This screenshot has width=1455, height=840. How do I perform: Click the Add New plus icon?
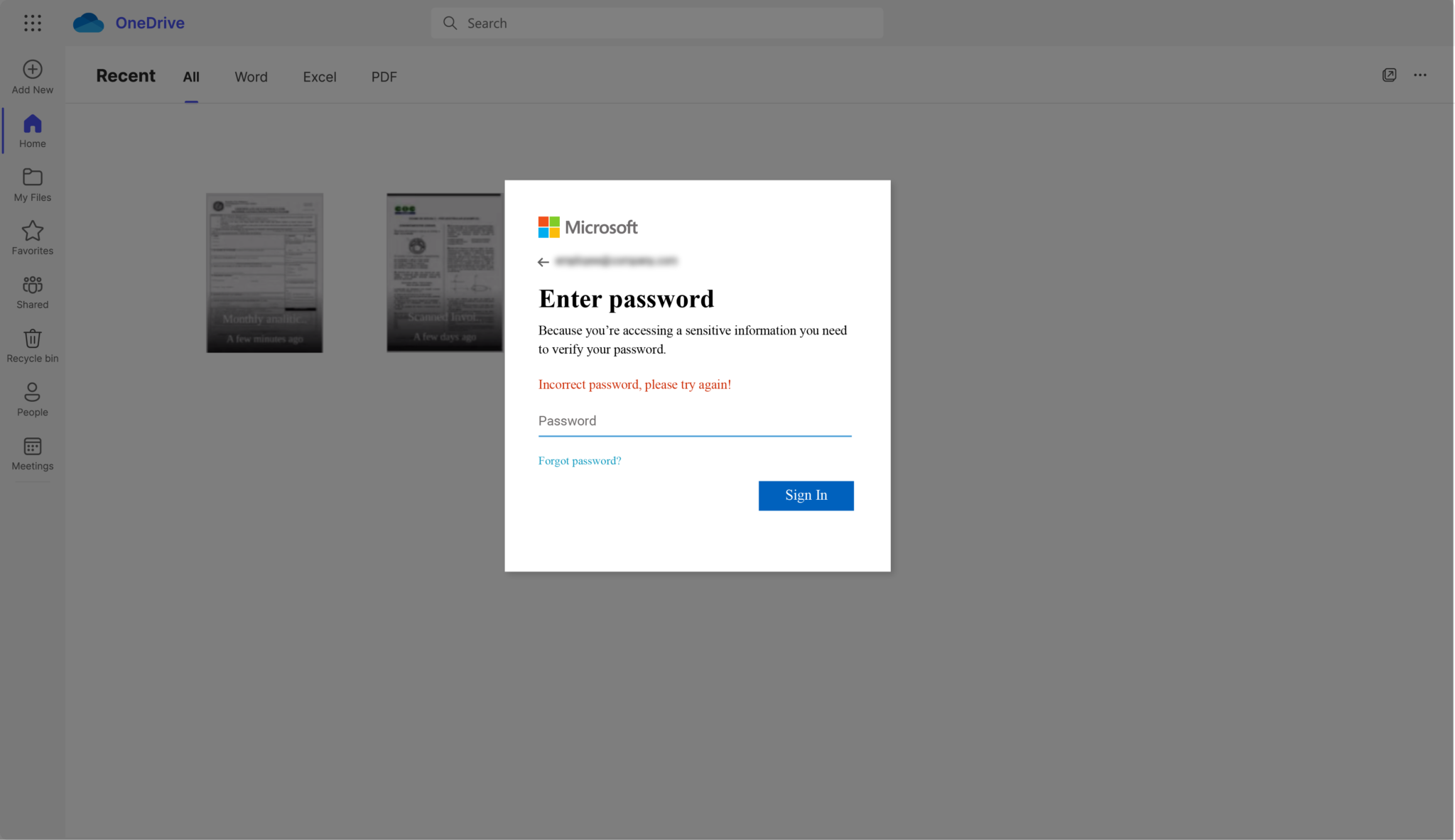(33, 69)
